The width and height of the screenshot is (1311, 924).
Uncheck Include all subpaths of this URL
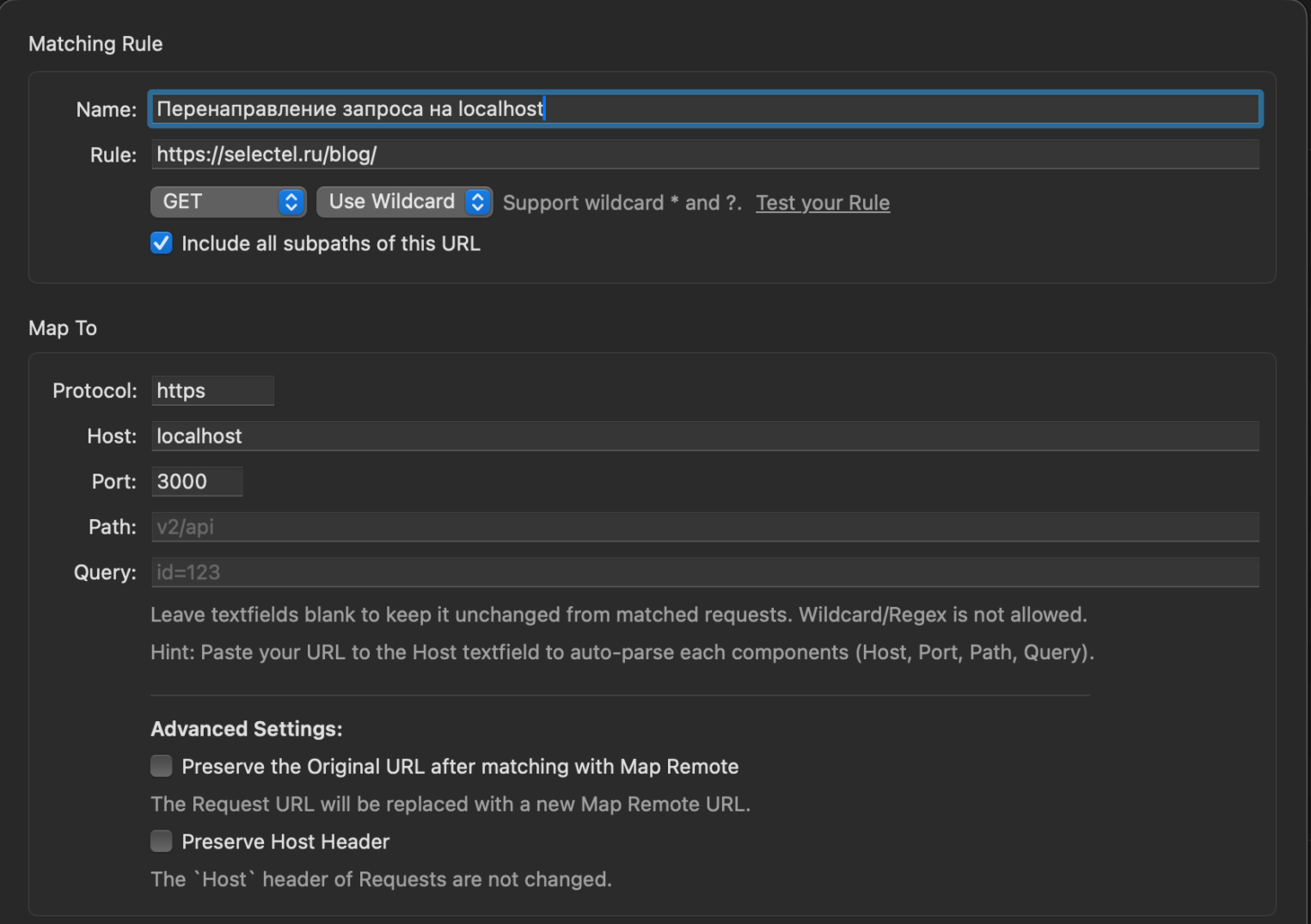(162, 243)
